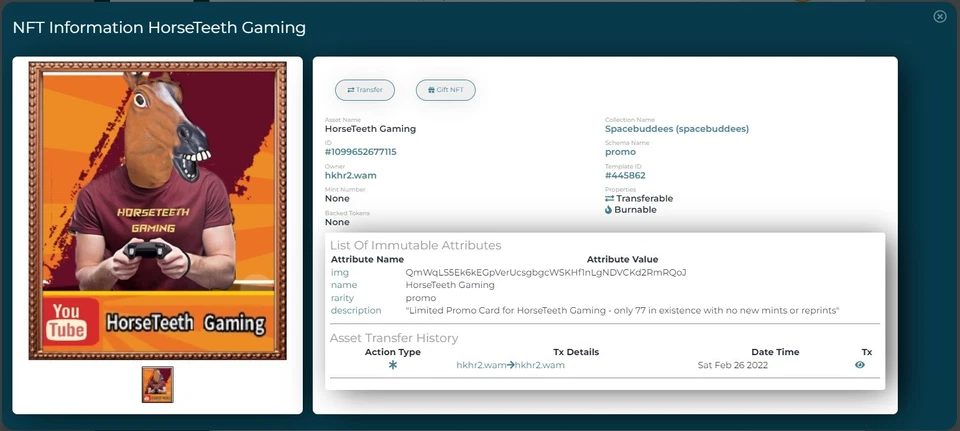Click the 'HorseTeeth Gaming' asset name text
The image size is (960, 431).
370,129
